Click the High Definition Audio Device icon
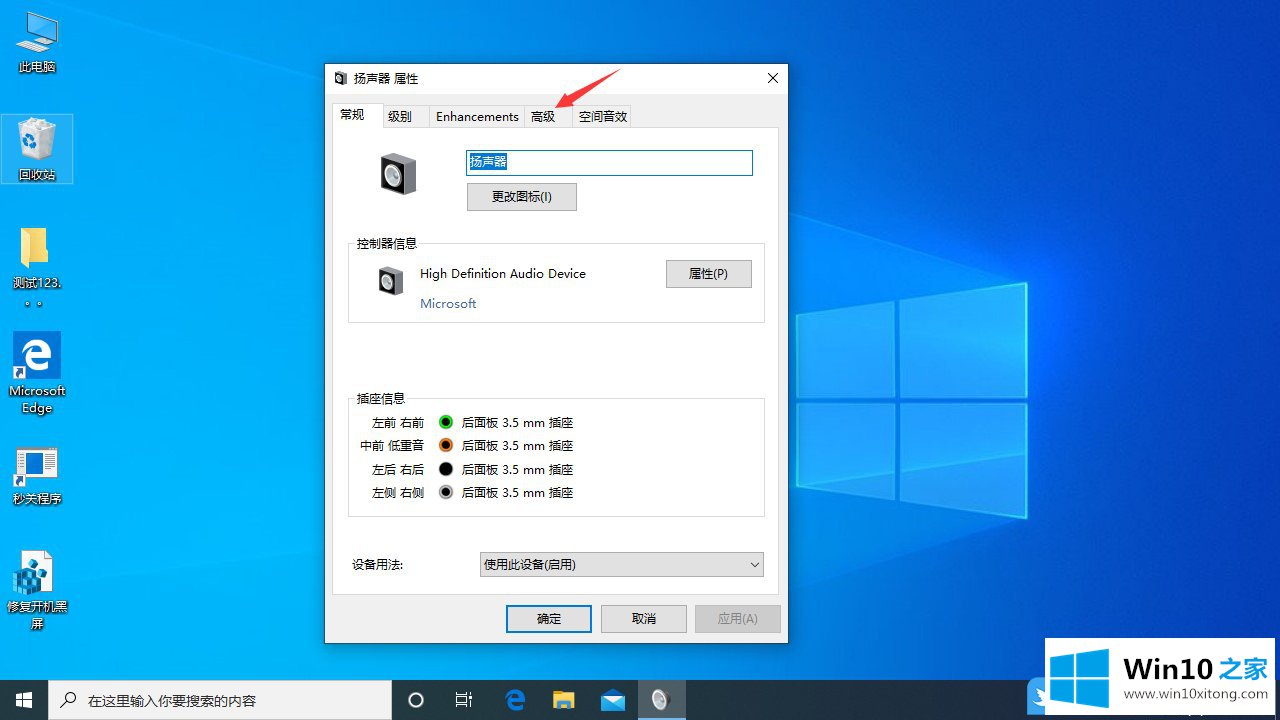Image resolution: width=1280 pixels, height=720 pixels. click(x=391, y=280)
